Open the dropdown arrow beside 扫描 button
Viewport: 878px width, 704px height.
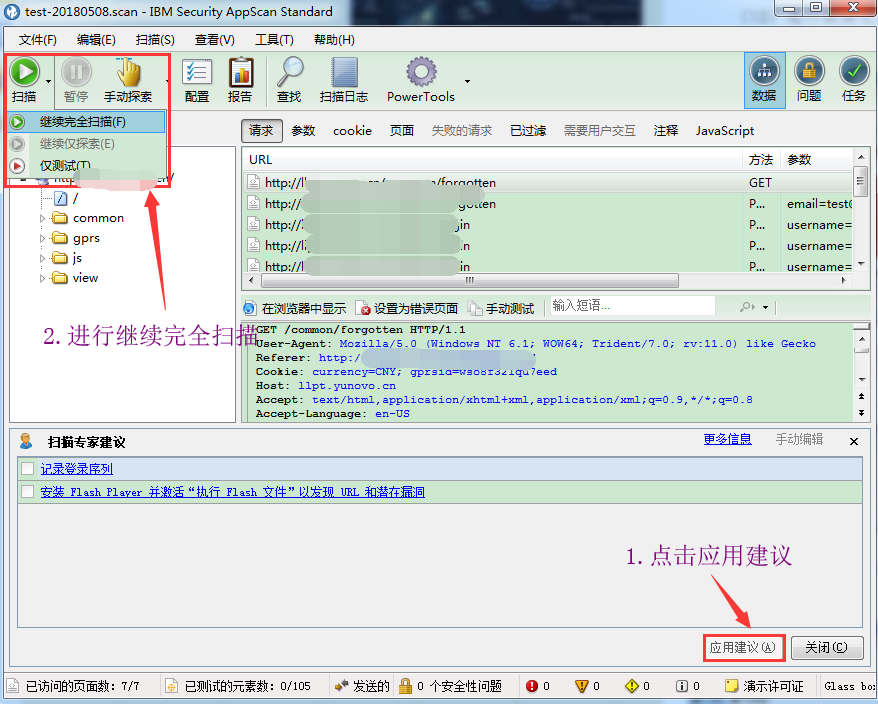click(48, 81)
